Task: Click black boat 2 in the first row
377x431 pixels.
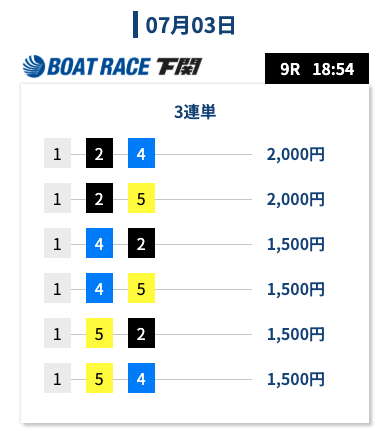Action: pyautogui.click(x=99, y=153)
